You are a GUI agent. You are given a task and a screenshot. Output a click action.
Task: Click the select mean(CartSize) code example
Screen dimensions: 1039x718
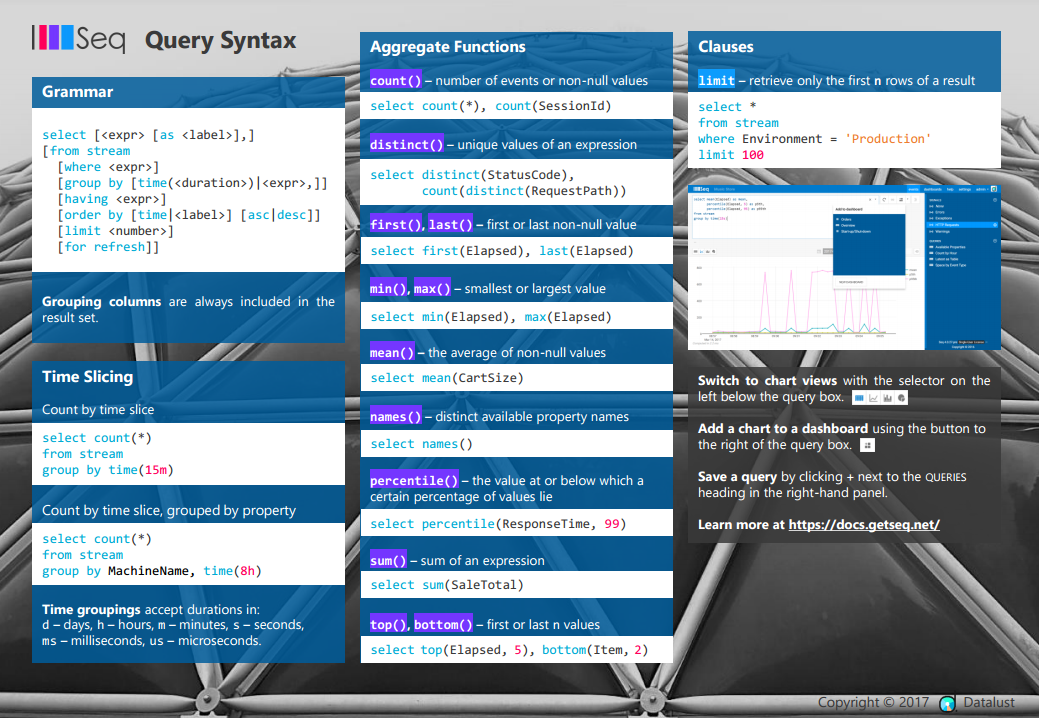tap(447, 378)
